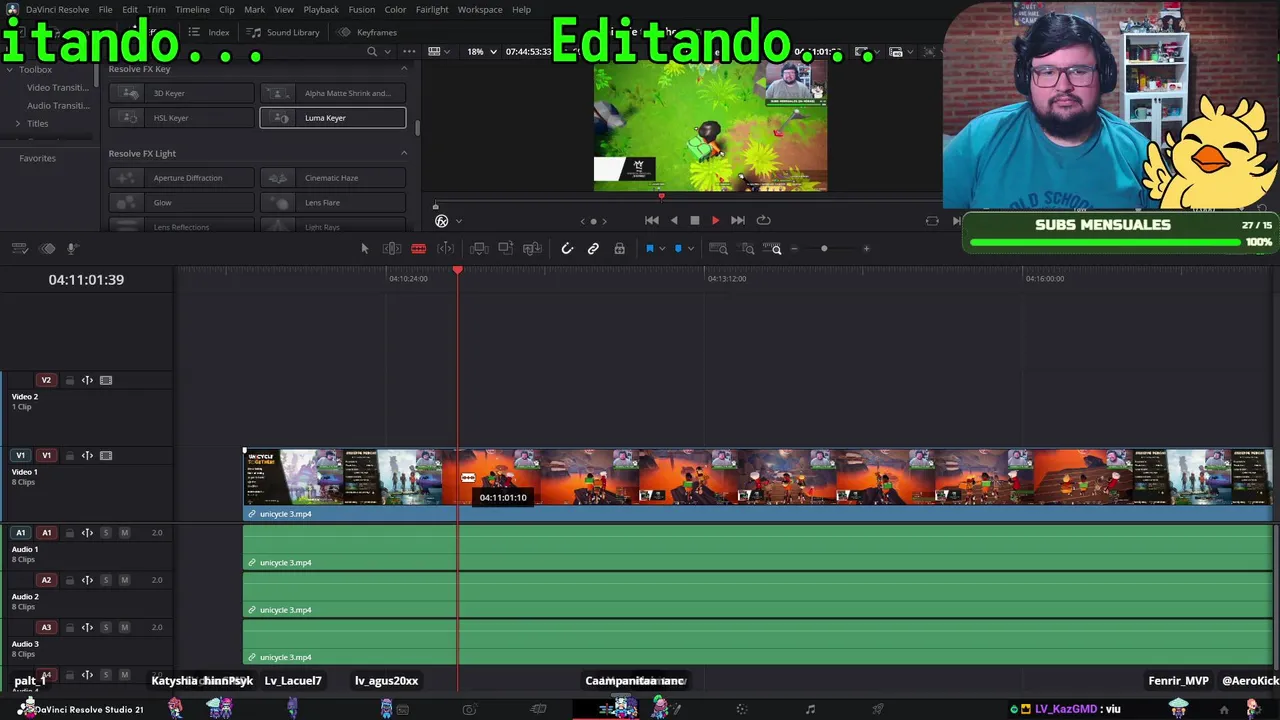Click the Replace Clip toolbar icon
Image resolution: width=1280 pixels, height=720 pixels.
click(532, 249)
